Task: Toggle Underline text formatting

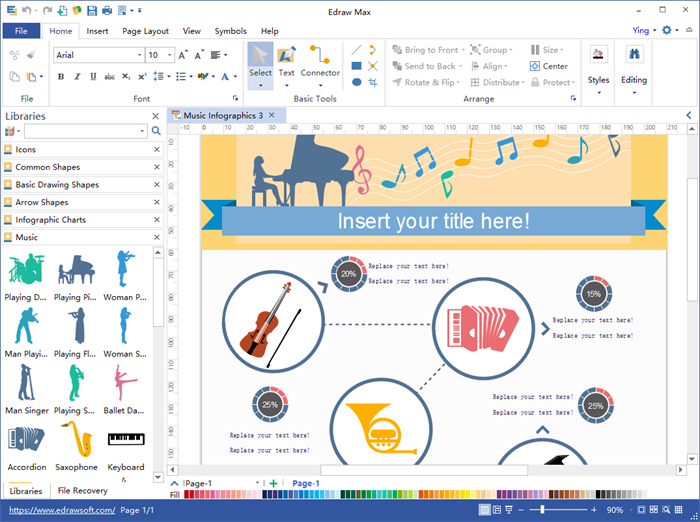Action: point(91,76)
